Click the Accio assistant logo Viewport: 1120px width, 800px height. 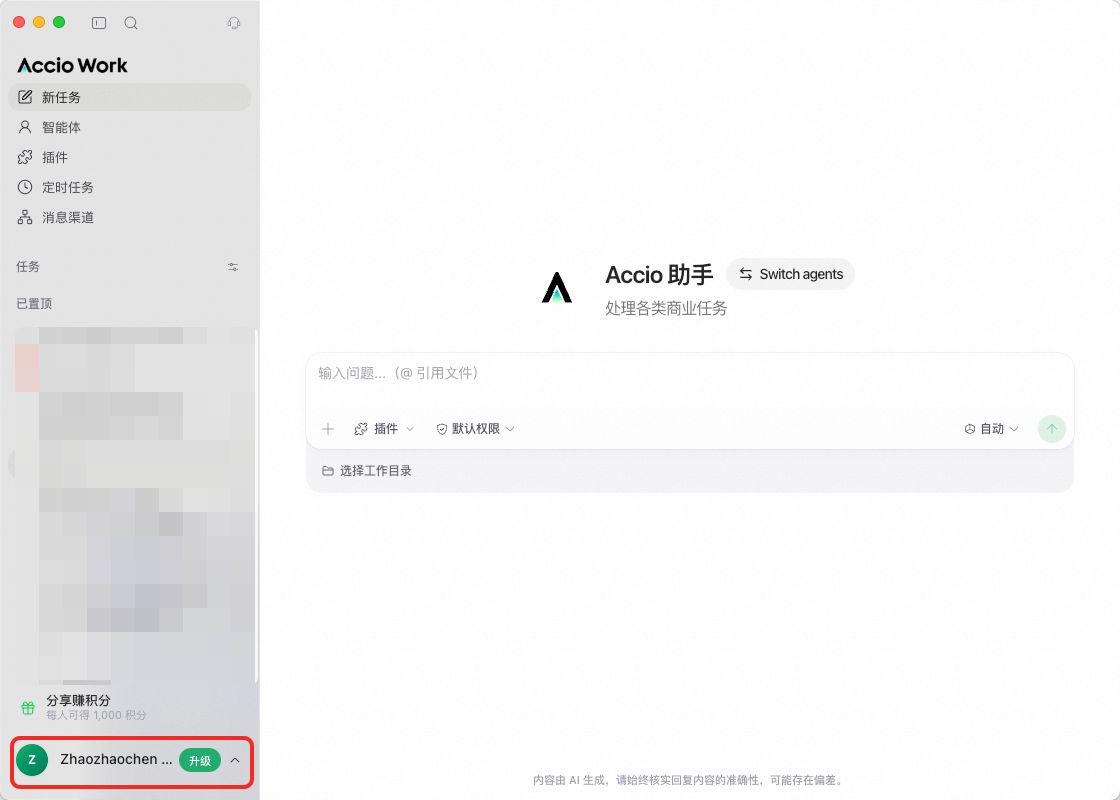click(556, 288)
